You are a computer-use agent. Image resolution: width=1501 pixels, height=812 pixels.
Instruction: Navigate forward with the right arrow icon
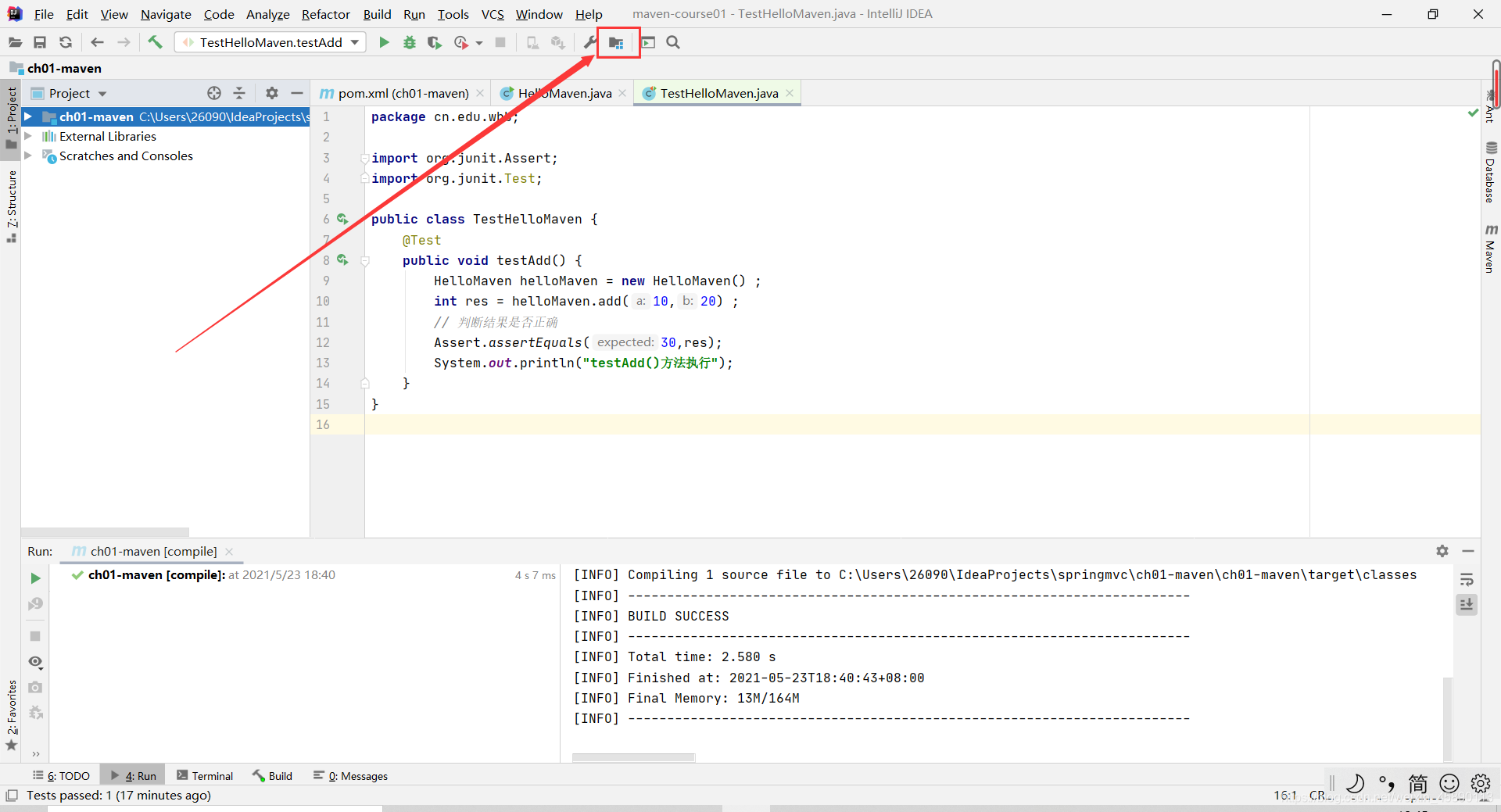coord(124,42)
